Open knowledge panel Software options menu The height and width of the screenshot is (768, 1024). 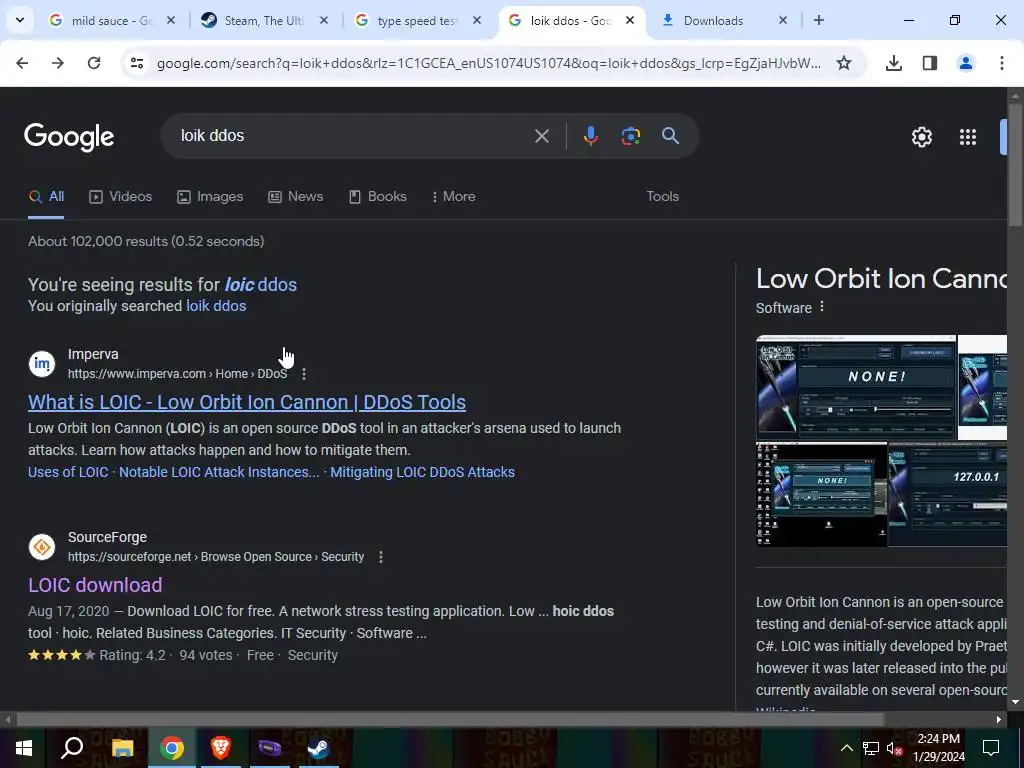(822, 307)
